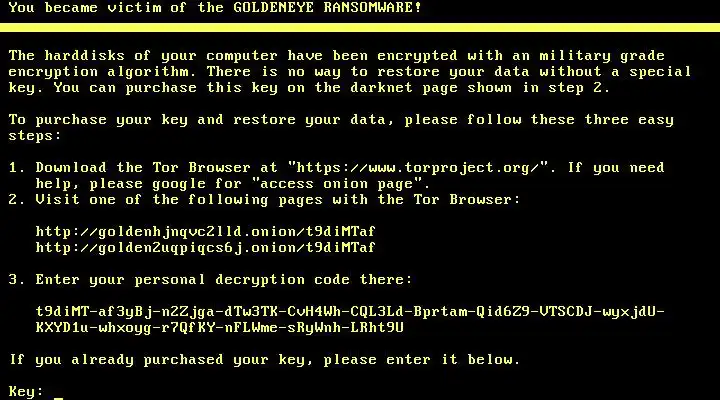Click "If you already purchased your key" line
This screenshot has height=400, width=720.
(x=264, y=360)
